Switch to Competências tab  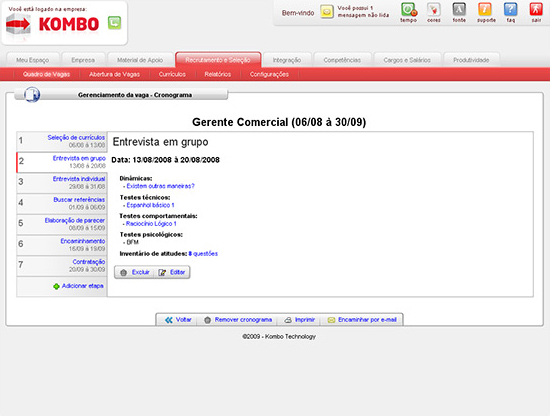(x=342, y=60)
